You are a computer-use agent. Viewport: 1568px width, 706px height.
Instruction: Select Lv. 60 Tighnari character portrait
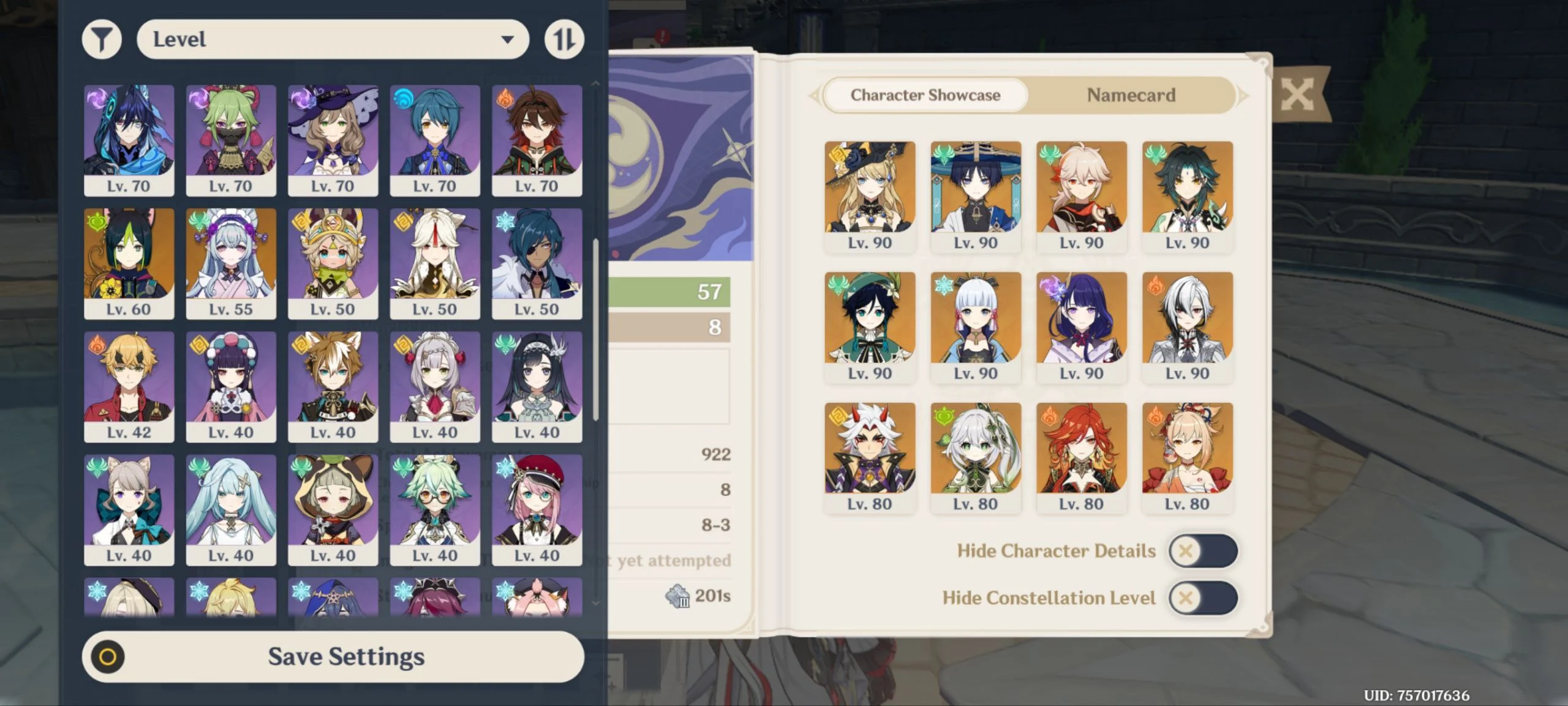click(129, 264)
